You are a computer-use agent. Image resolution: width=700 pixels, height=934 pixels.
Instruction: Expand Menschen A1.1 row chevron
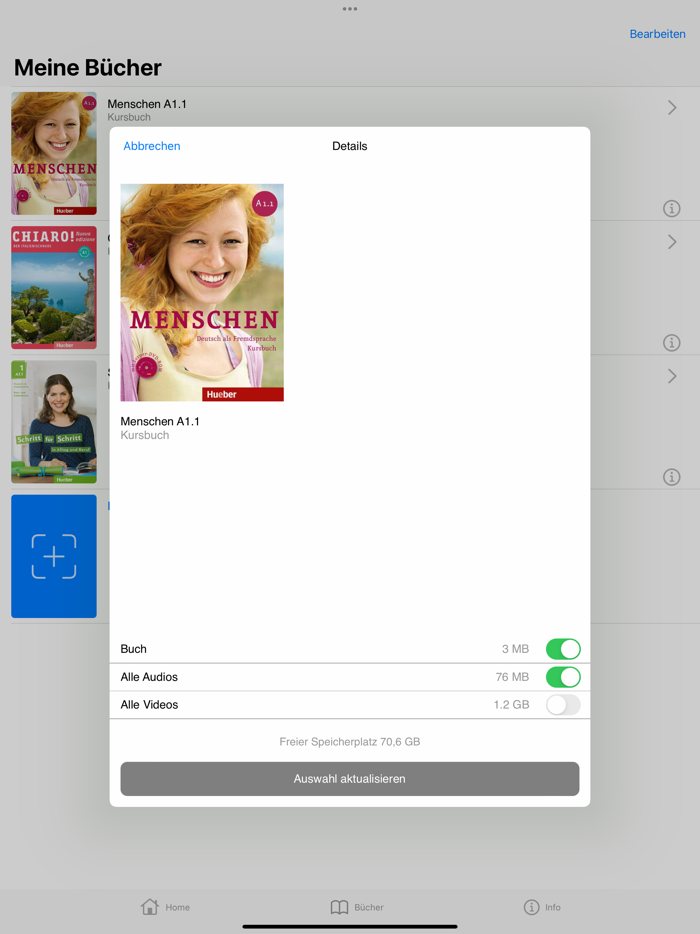click(x=672, y=108)
